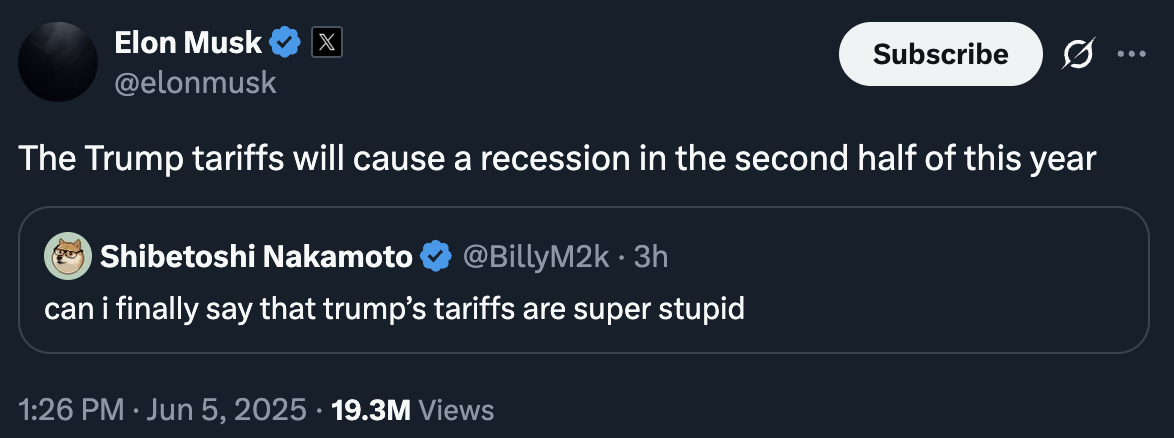This screenshot has width=1174, height=438.
Task: Click the 3h timestamp in quoted tweet
Action: click(x=651, y=257)
